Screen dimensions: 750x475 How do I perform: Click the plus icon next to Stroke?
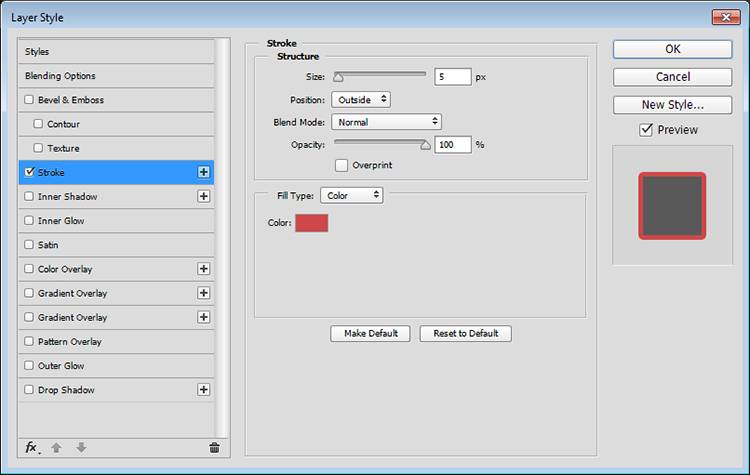(x=204, y=172)
